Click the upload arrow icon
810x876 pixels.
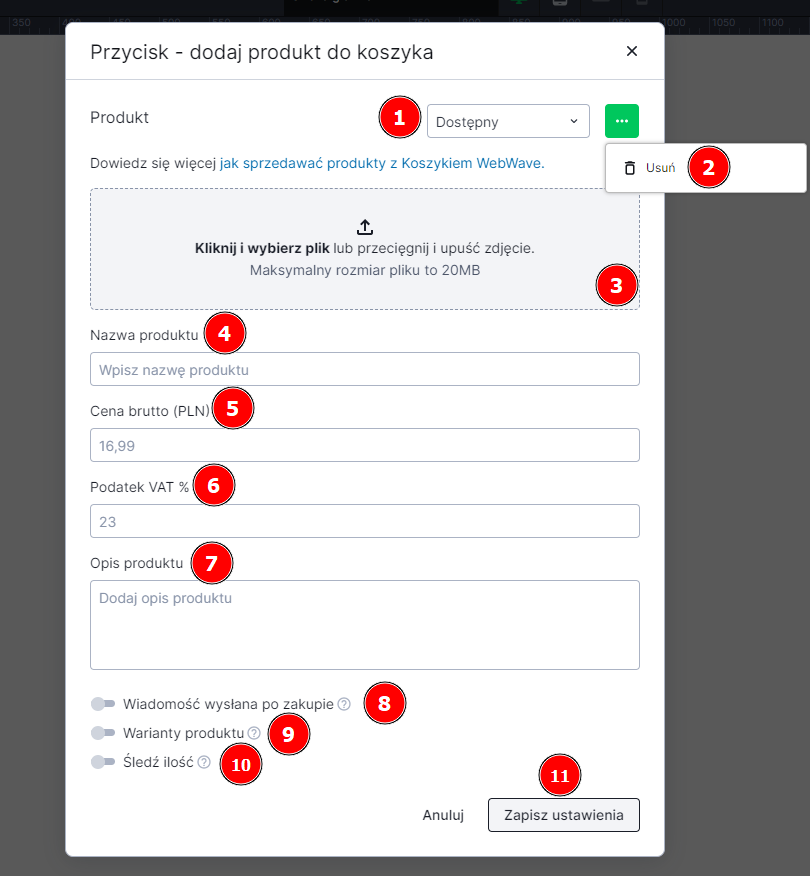point(365,227)
